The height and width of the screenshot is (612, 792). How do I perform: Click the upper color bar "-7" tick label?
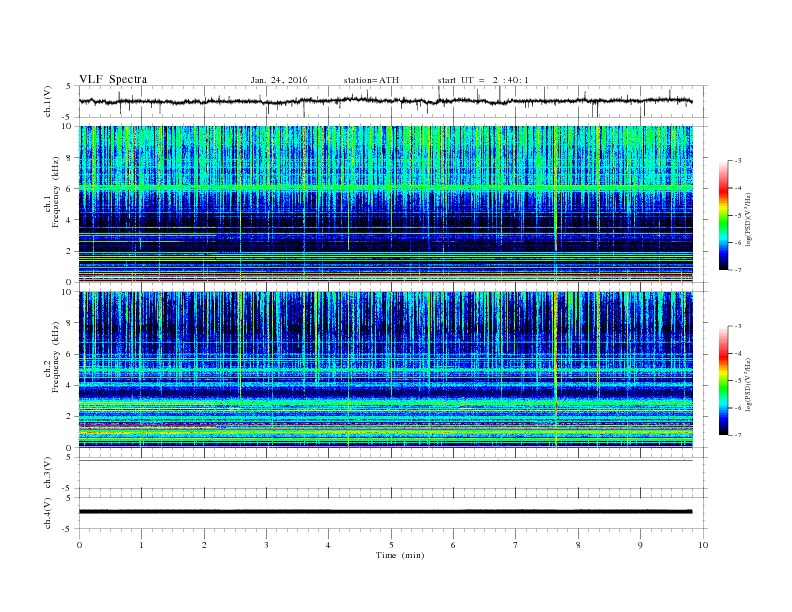click(x=738, y=270)
